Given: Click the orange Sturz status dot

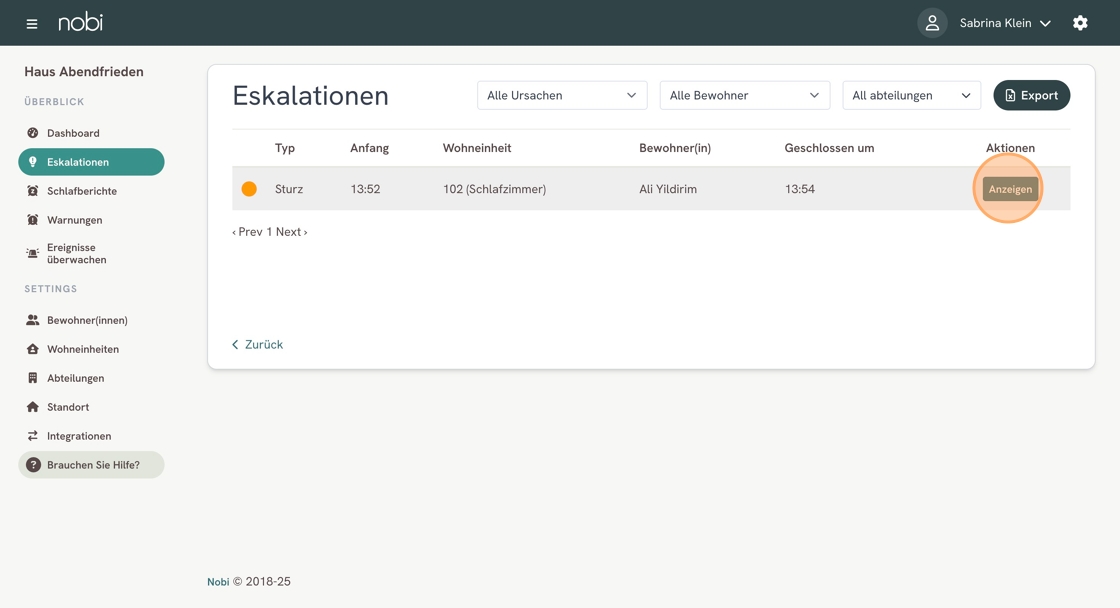Looking at the screenshot, I should pos(249,189).
